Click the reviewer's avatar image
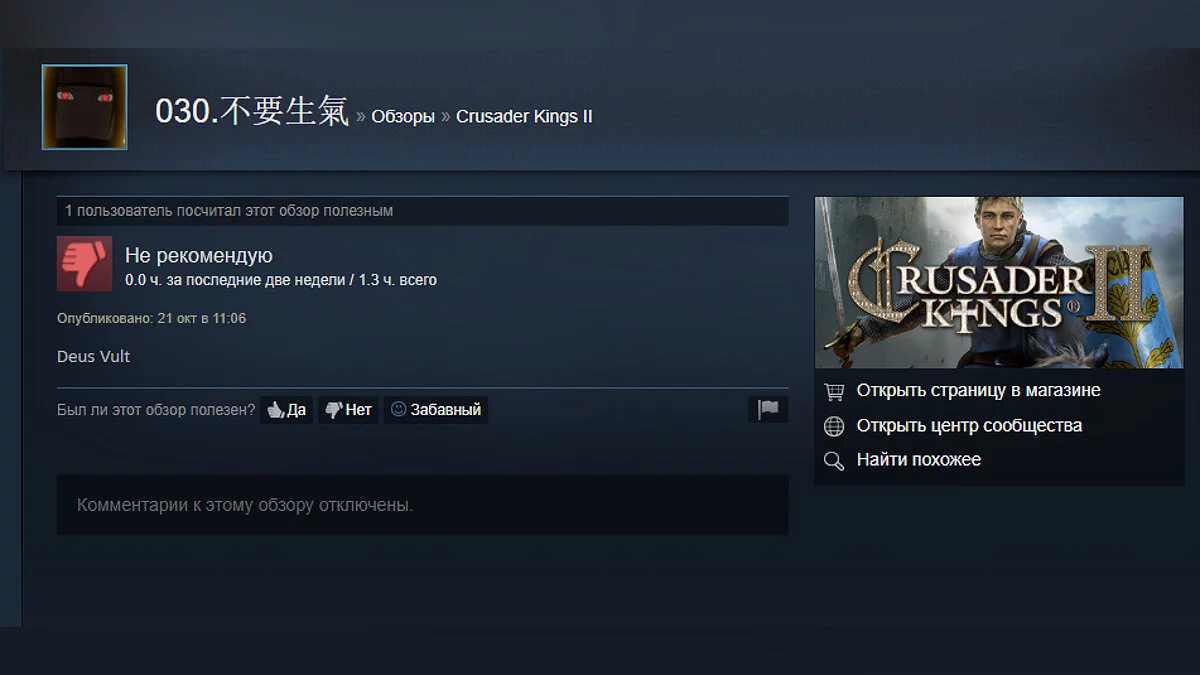The width and height of the screenshot is (1200, 675). 84,107
